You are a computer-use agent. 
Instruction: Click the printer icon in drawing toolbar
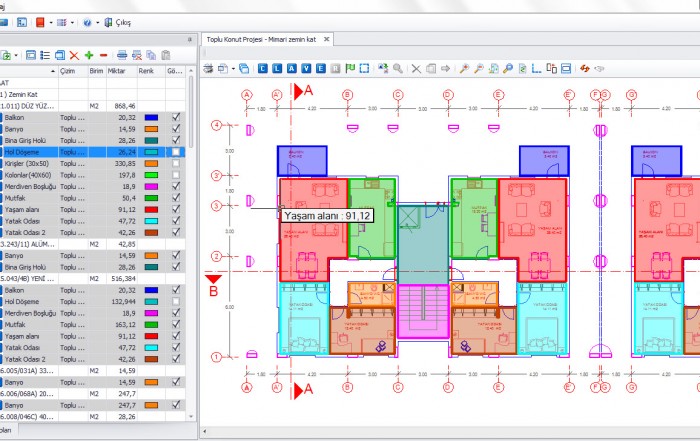tap(209, 69)
